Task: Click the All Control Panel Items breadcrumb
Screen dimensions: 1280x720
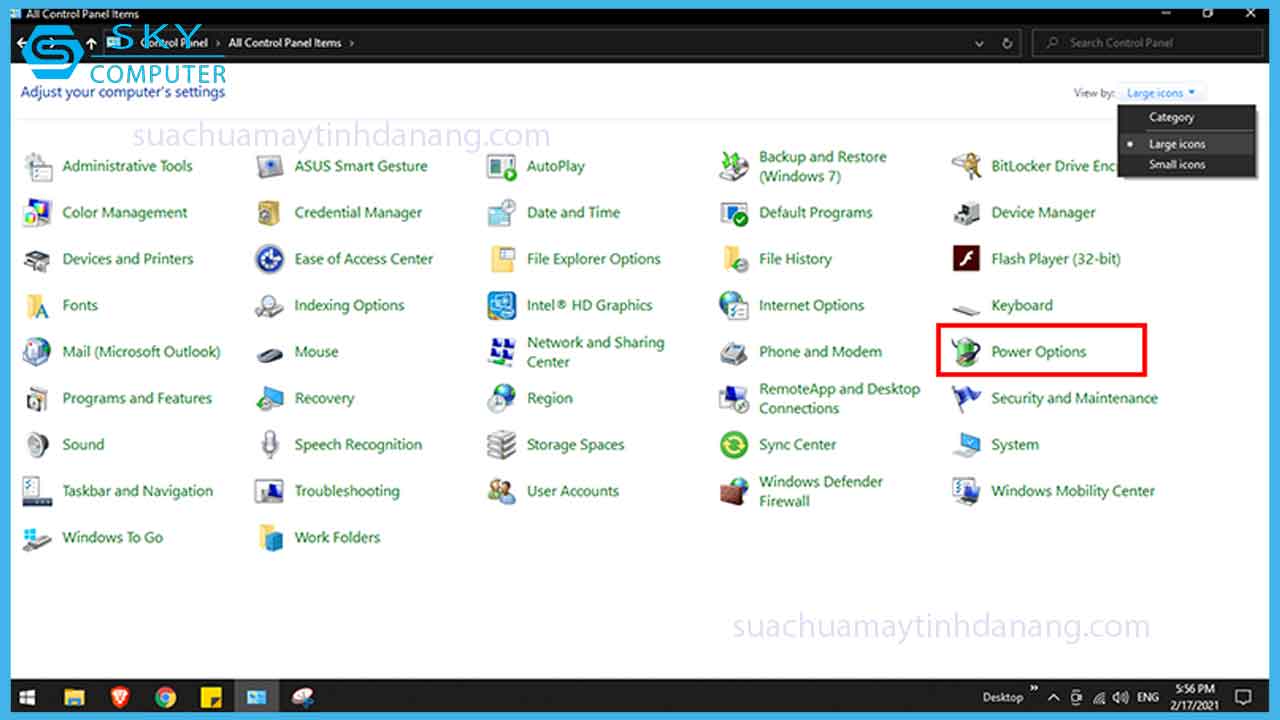Action: point(286,43)
